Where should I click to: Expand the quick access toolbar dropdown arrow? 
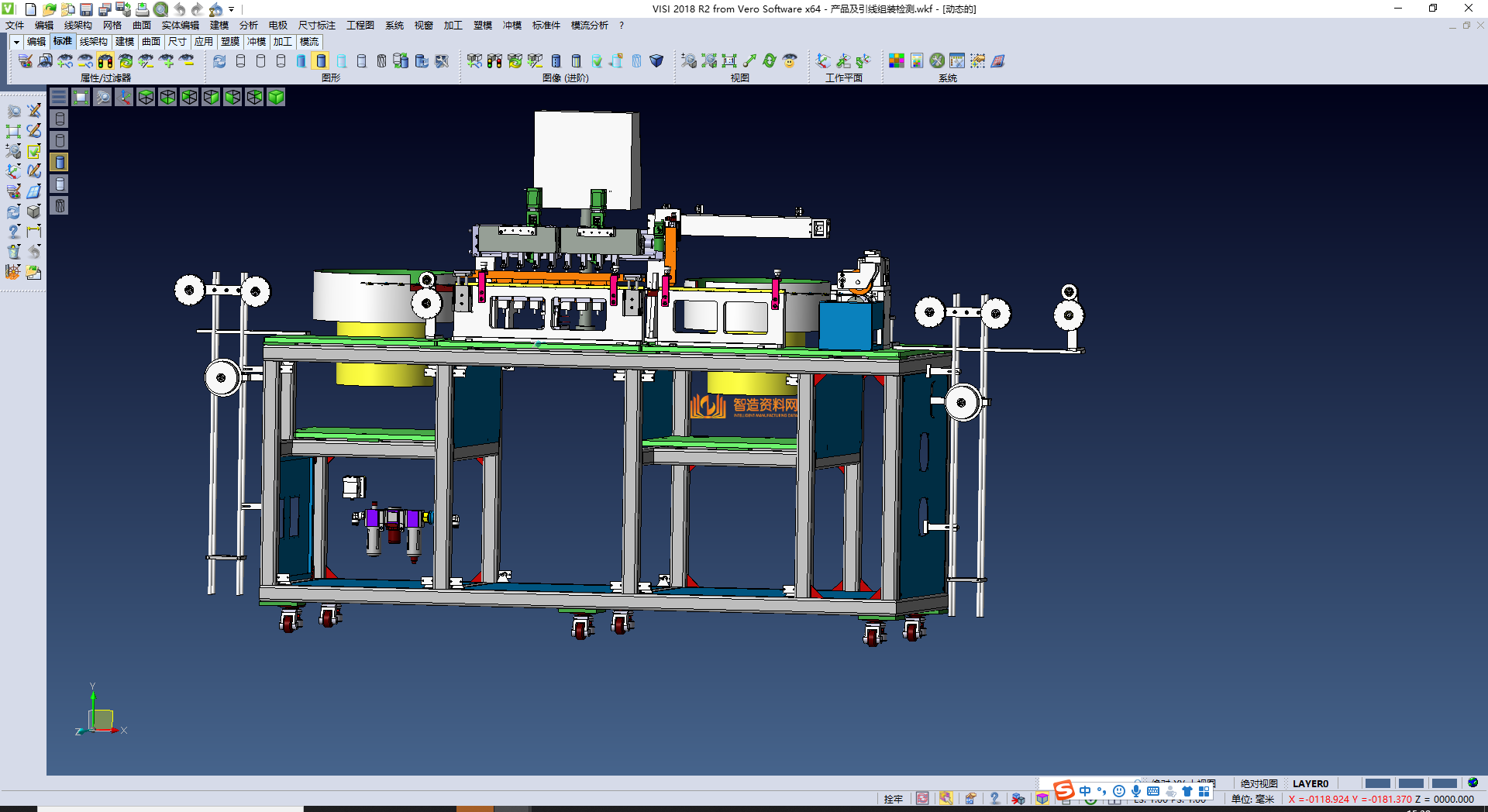[x=231, y=10]
